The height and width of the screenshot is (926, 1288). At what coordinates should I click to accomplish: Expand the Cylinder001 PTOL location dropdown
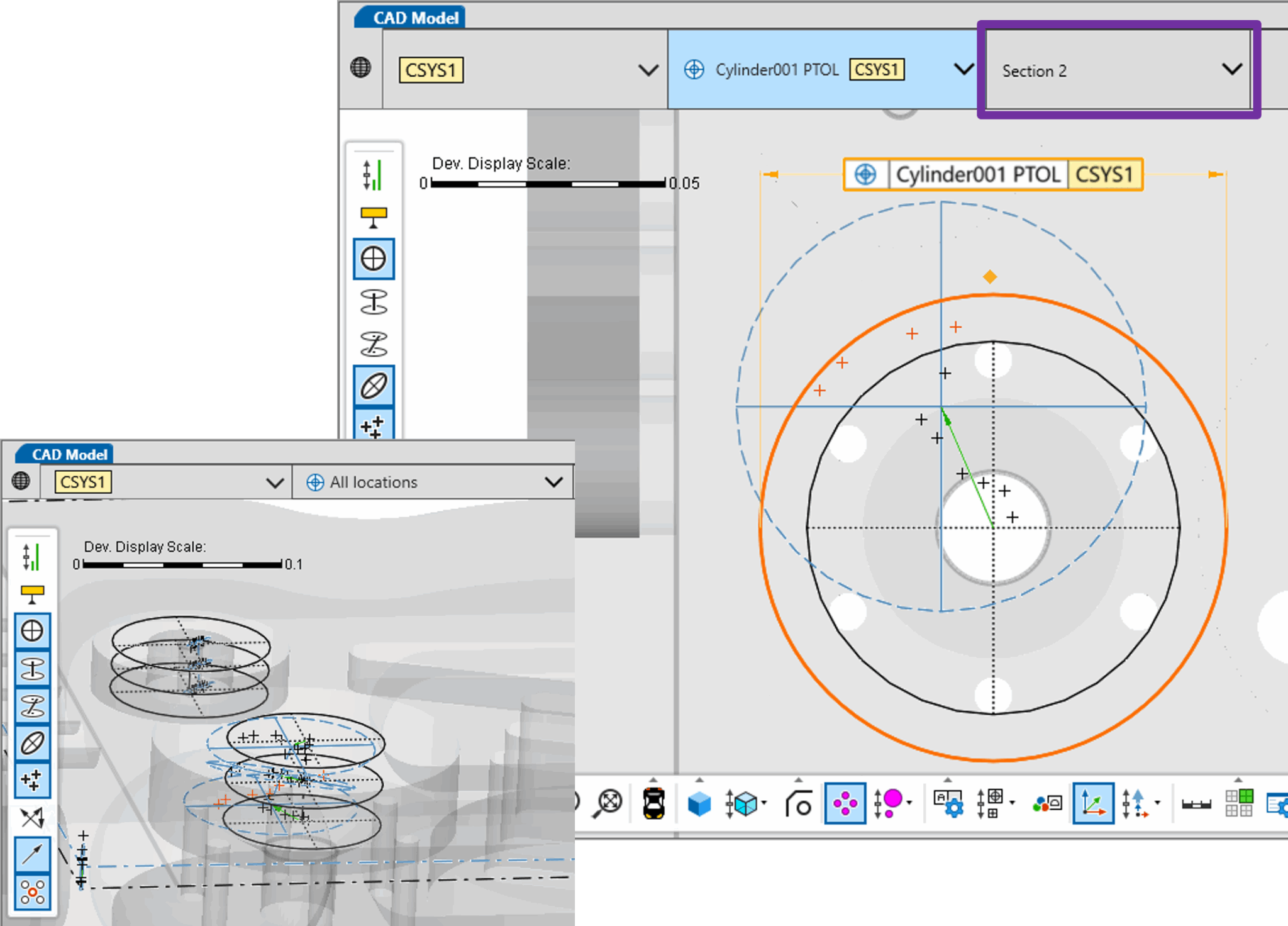tap(963, 69)
